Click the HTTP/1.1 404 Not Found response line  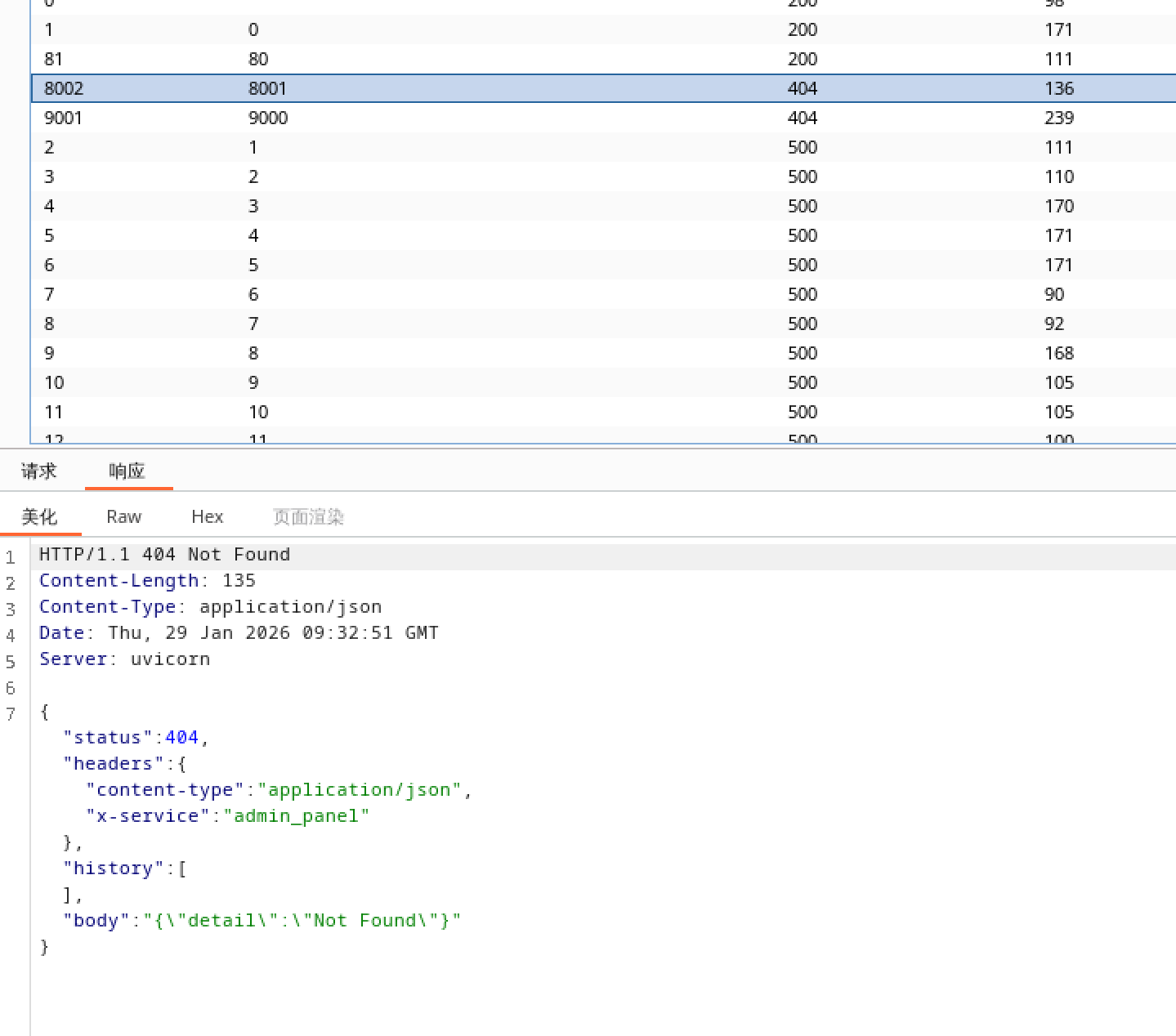[164, 554]
